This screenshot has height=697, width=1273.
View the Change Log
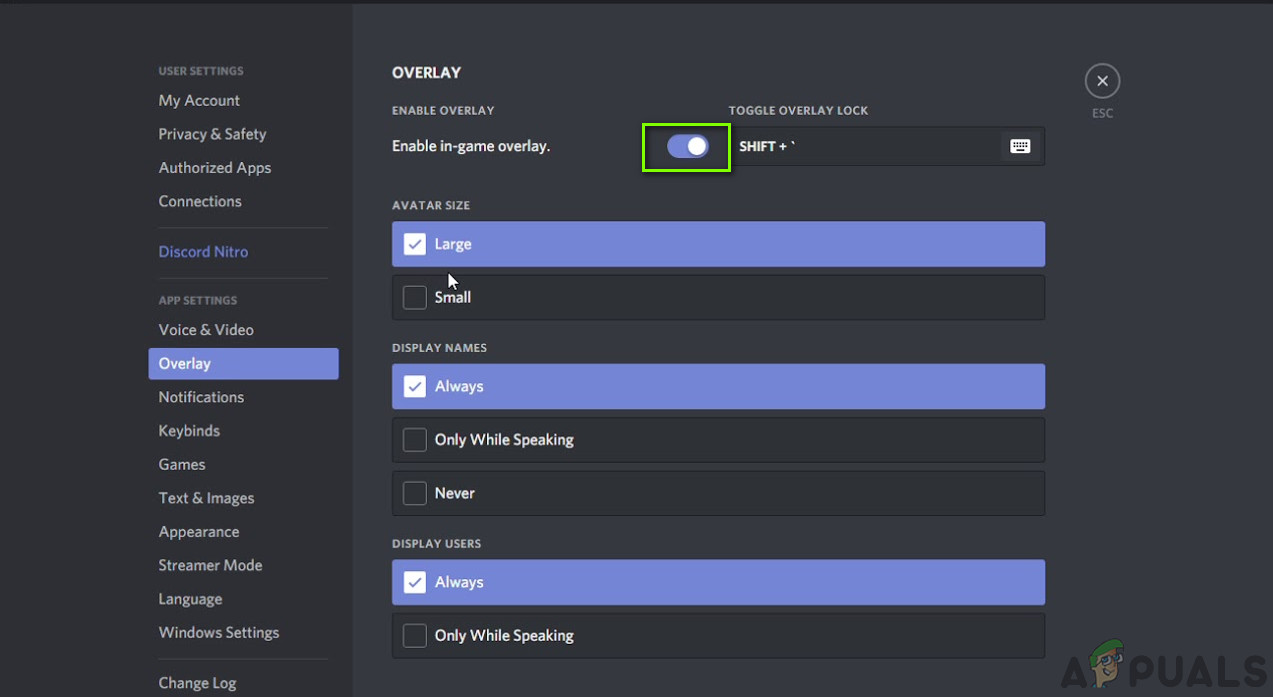[197, 683]
